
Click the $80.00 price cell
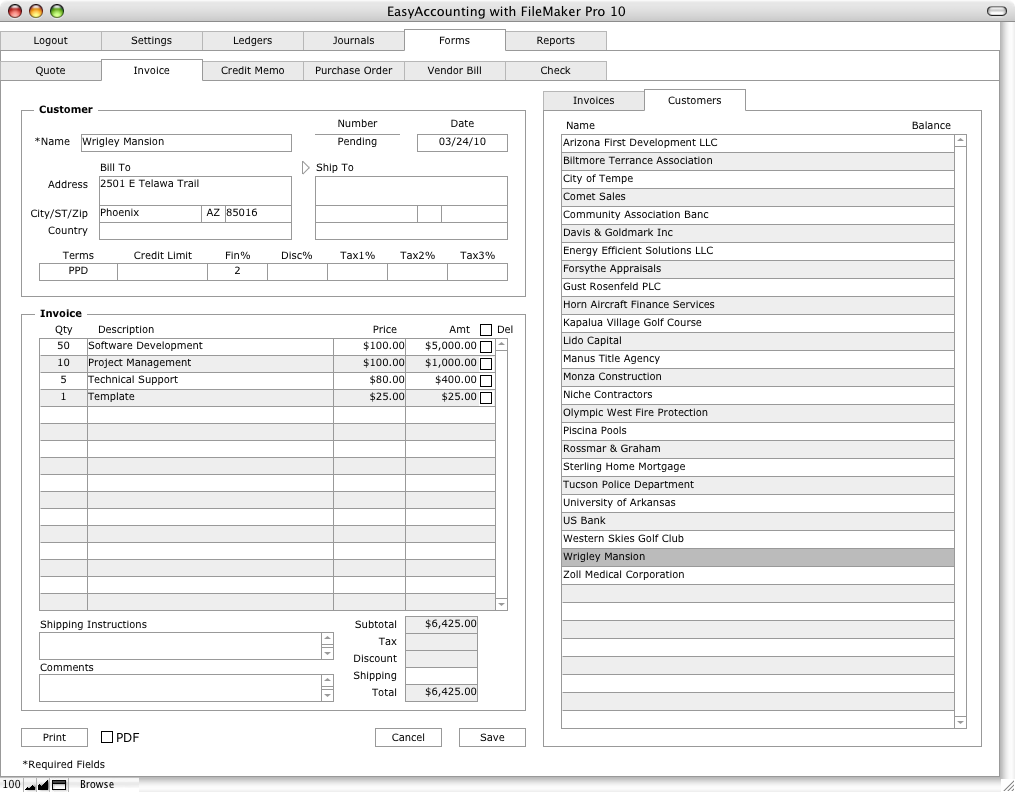tap(370, 380)
